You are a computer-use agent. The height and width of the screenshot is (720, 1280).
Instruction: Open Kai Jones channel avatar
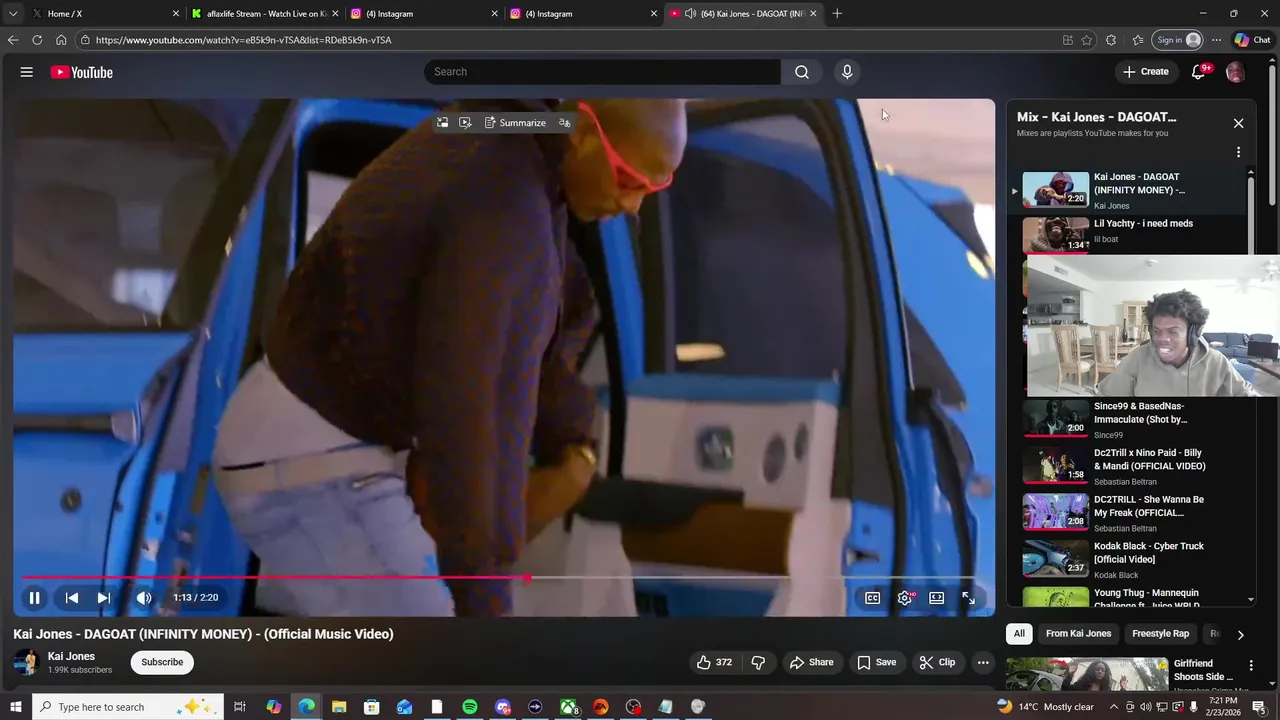27,662
